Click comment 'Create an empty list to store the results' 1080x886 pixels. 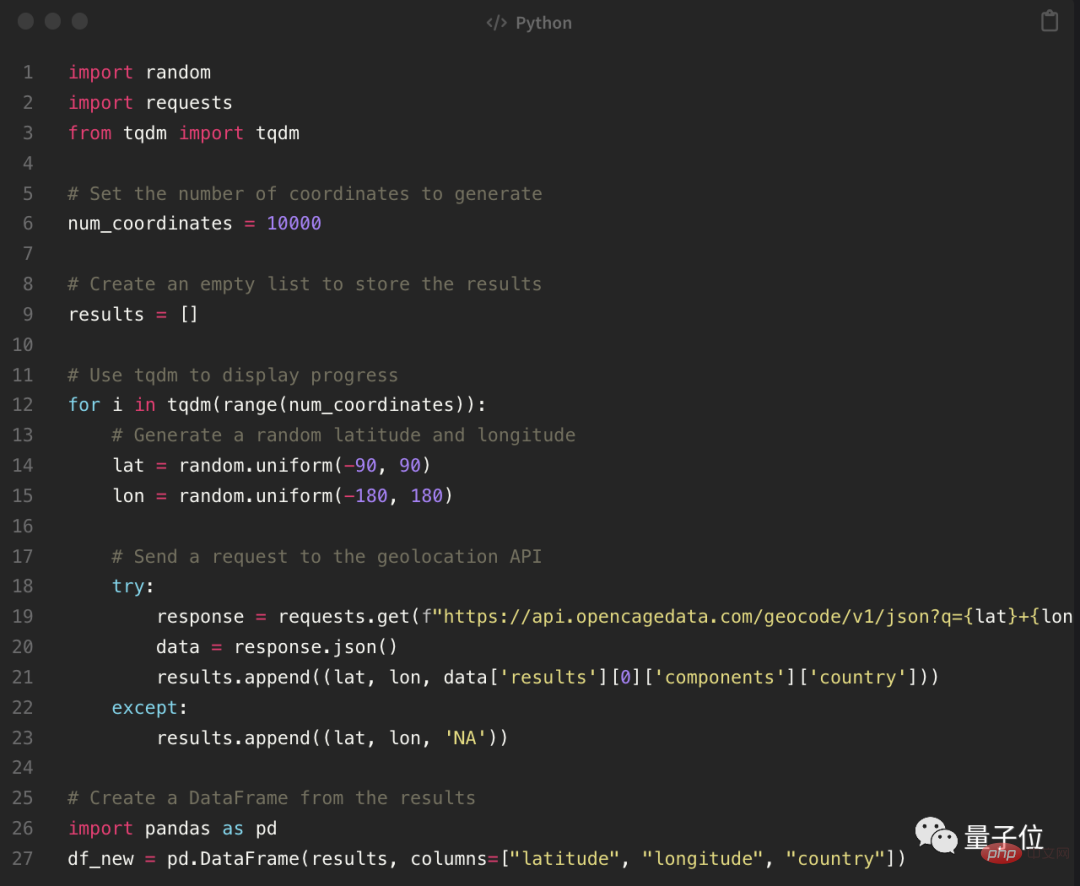click(304, 284)
